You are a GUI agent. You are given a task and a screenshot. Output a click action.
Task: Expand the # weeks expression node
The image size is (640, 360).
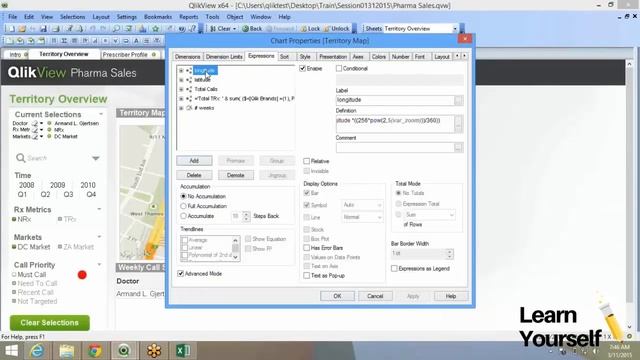[181, 108]
